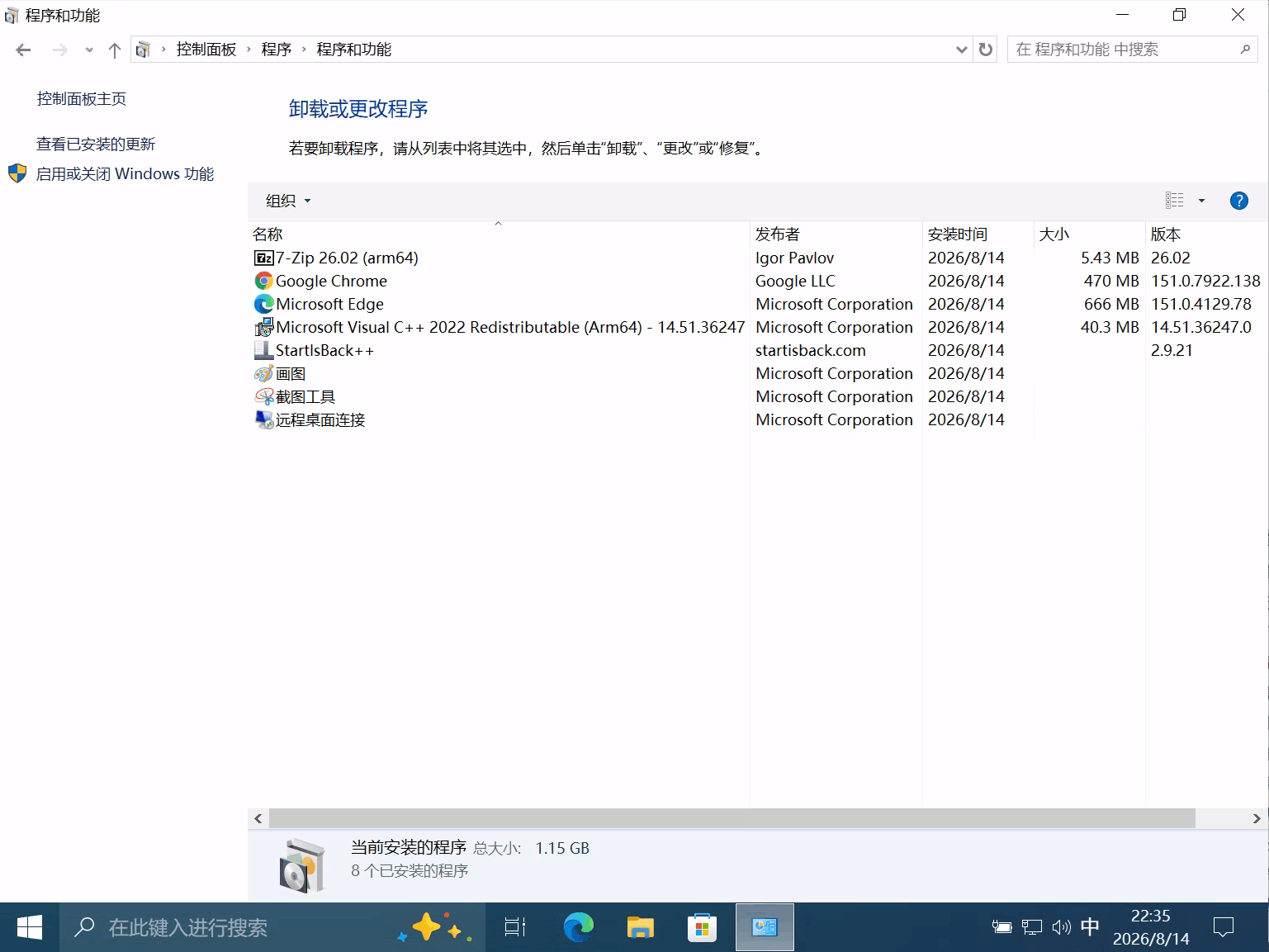Open Microsoft Store from the taskbar
The height and width of the screenshot is (952, 1269).
[702, 927]
